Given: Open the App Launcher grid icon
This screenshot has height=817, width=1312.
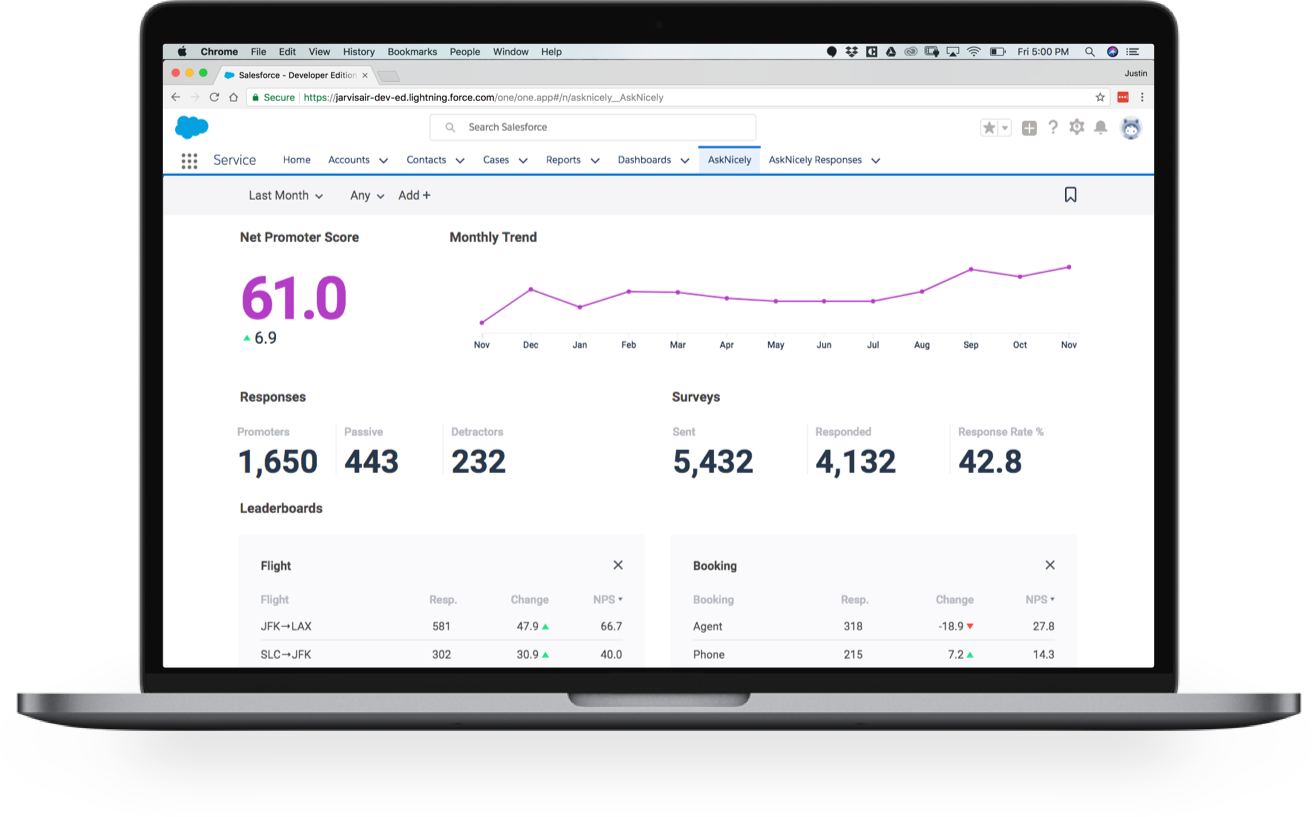Looking at the screenshot, I should point(189,161).
